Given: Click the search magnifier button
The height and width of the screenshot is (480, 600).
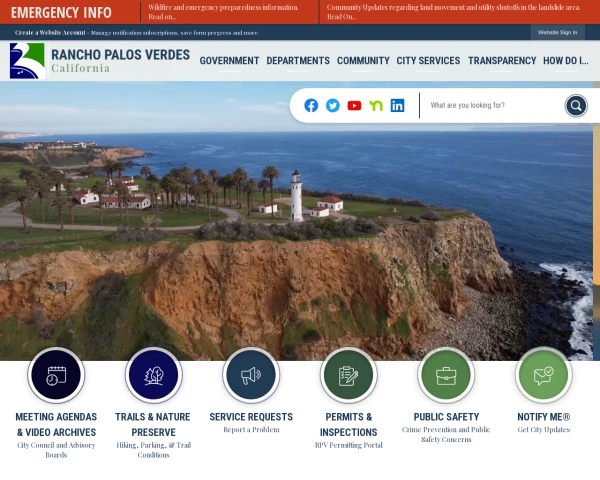Looking at the screenshot, I should (576, 105).
